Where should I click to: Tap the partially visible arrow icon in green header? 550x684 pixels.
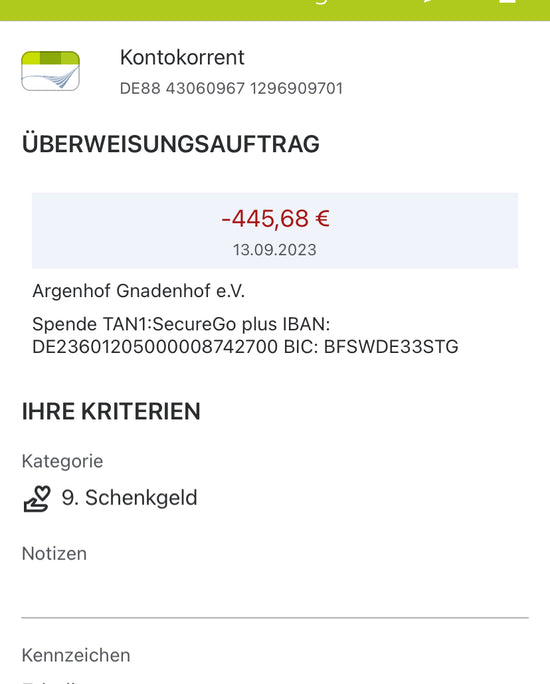tap(428, 1)
